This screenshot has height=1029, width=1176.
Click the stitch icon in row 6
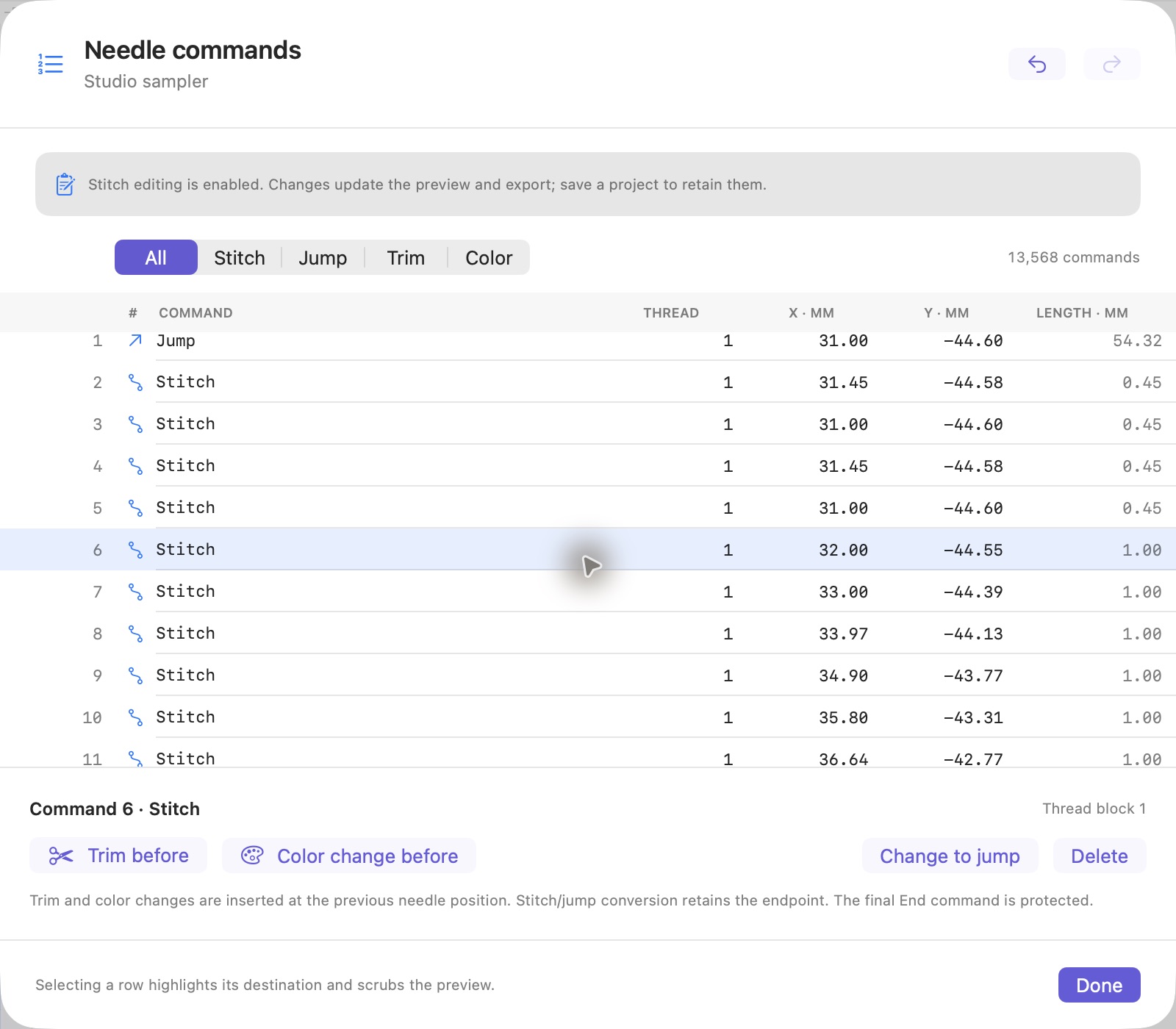135,550
